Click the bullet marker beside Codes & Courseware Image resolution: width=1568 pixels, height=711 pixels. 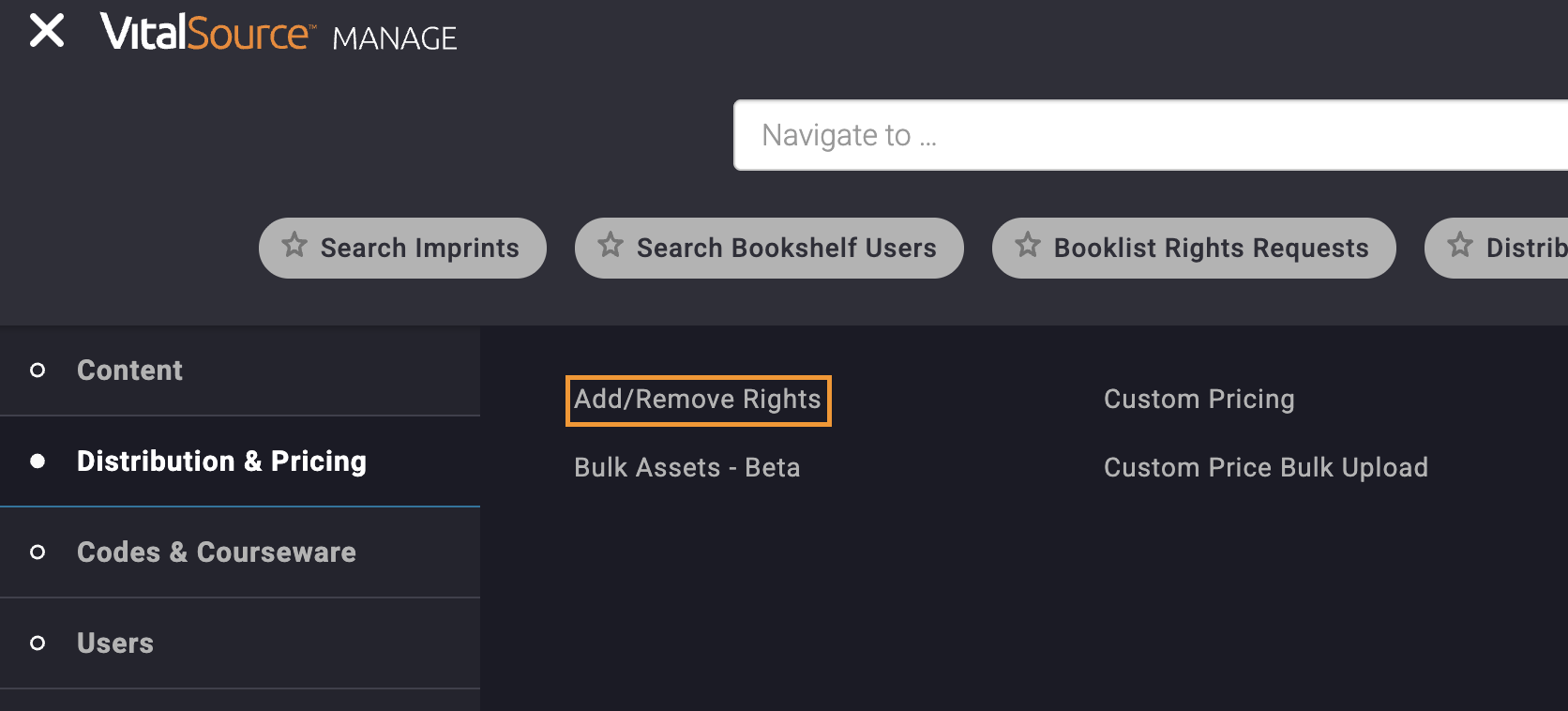tap(38, 552)
